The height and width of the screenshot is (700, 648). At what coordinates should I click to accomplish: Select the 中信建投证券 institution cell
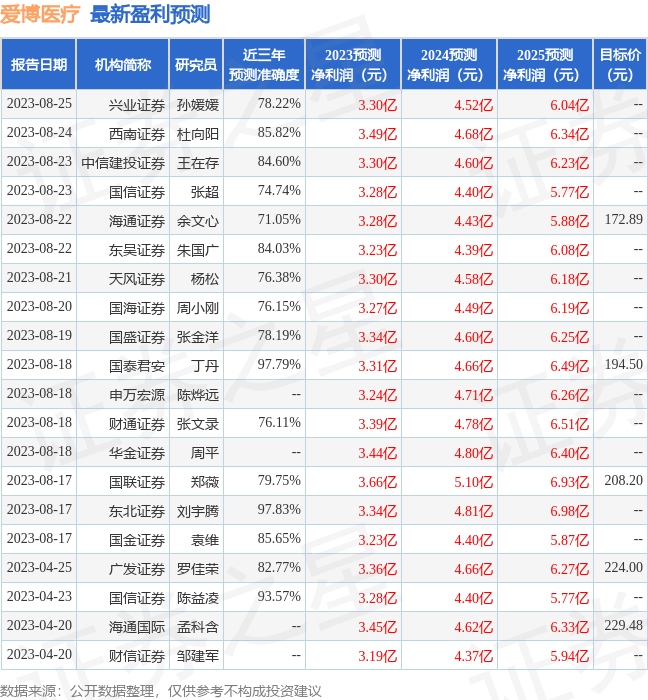[x=123, y=163]
